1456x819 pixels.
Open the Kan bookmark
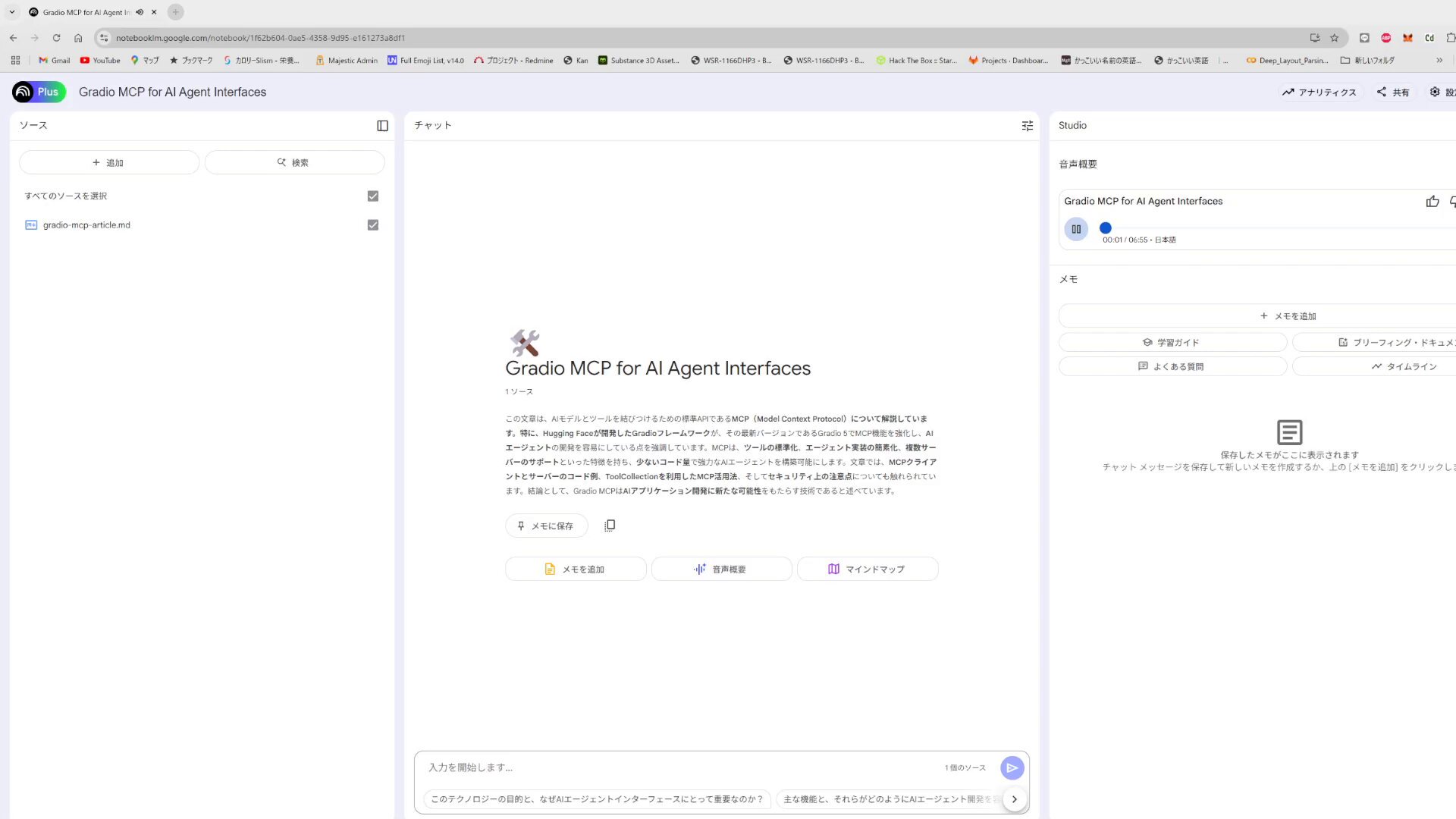576,61
